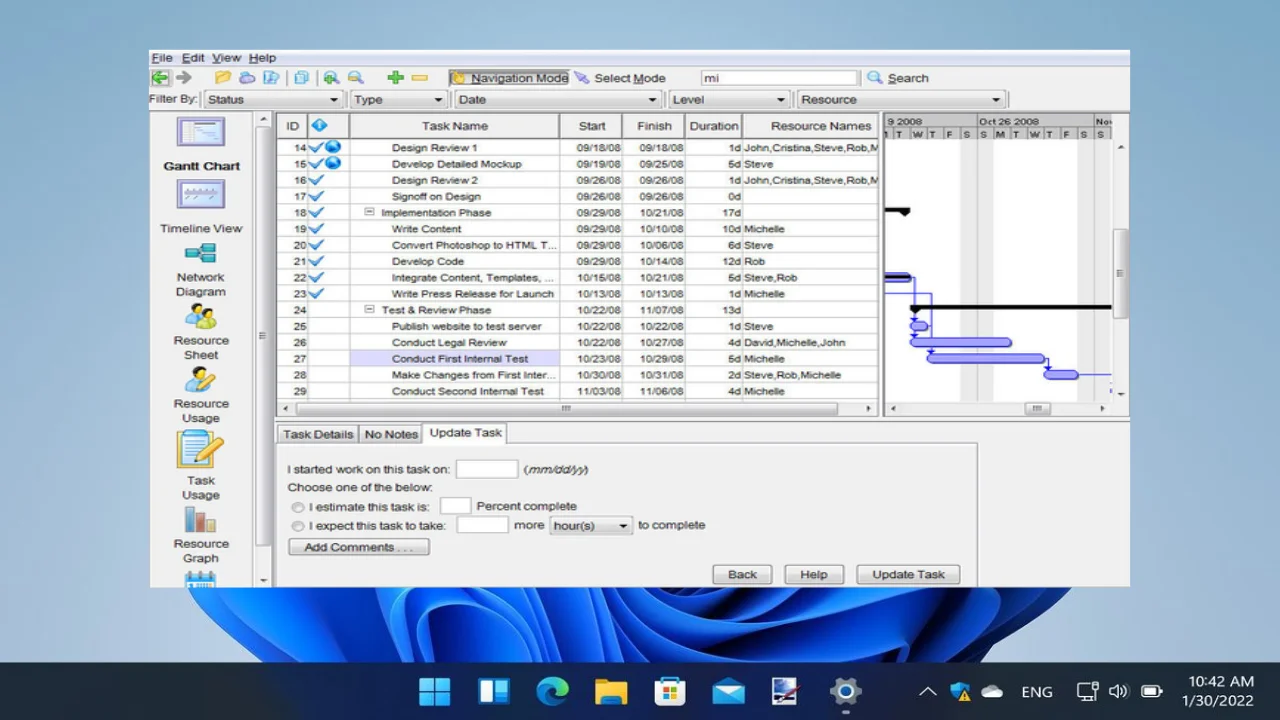The image size is (1280, 720).
Task: Click the Task Name column header
Action: point(455,126)
